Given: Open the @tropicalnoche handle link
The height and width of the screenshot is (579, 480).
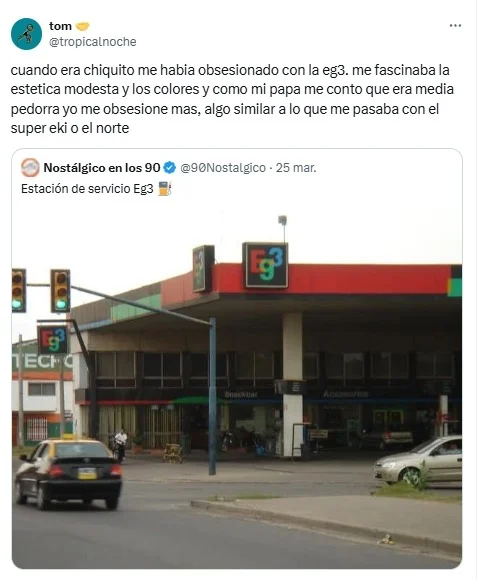Looking at the screenshot, I should (93, 42).
